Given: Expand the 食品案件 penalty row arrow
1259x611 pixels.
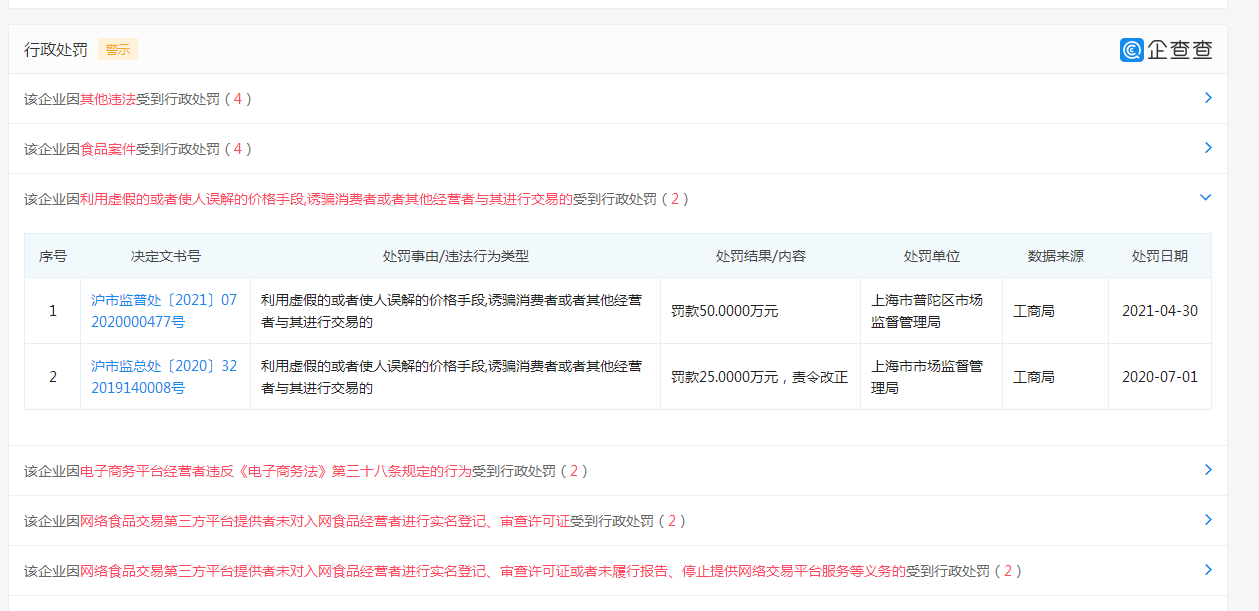Looking at the screenshot, I should tap(1208, 148).
